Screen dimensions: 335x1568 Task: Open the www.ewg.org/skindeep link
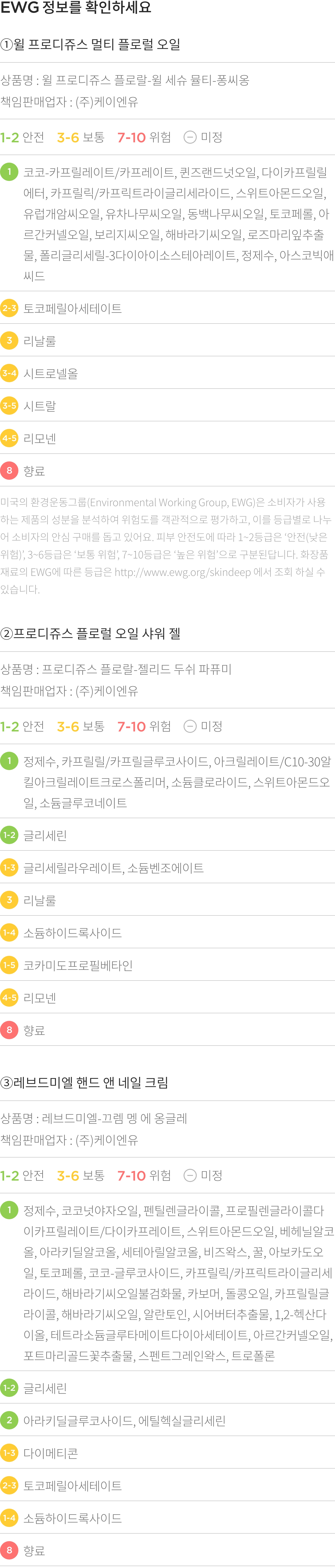tap(183, 572)
